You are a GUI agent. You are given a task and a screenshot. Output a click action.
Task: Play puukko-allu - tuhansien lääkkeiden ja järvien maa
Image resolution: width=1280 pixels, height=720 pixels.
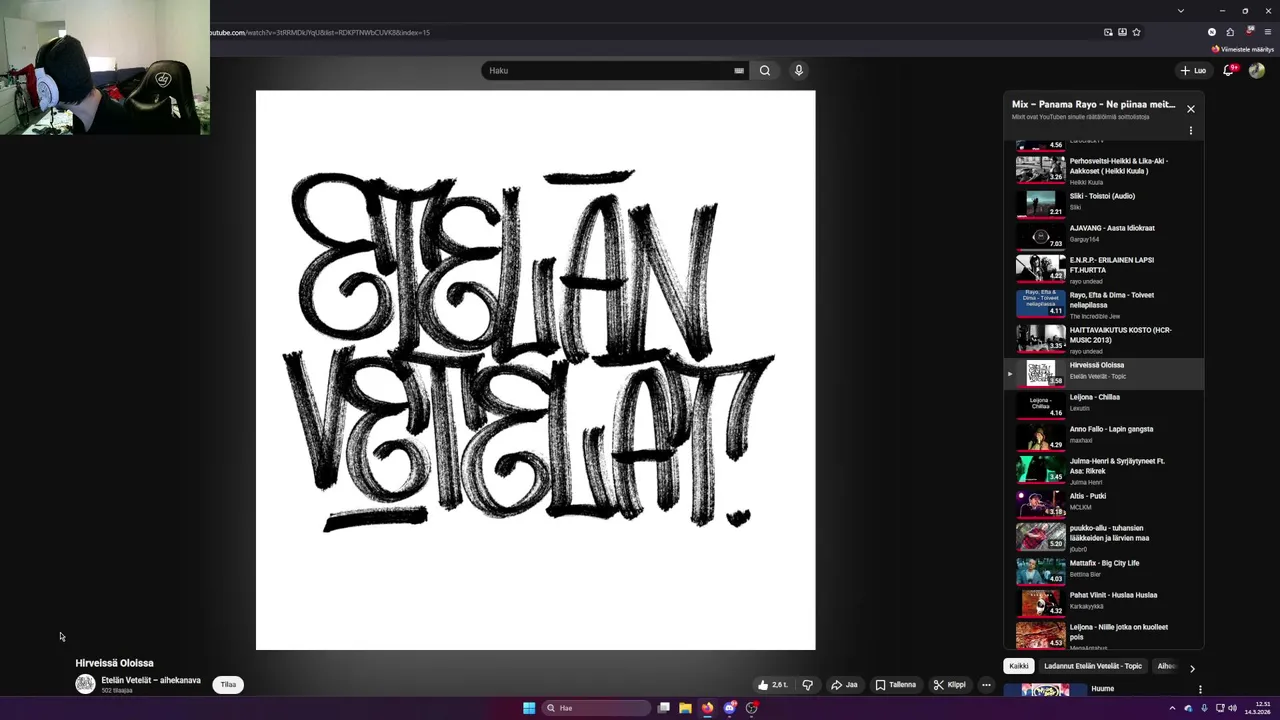pyautogui.click(x=1105, y=538)
